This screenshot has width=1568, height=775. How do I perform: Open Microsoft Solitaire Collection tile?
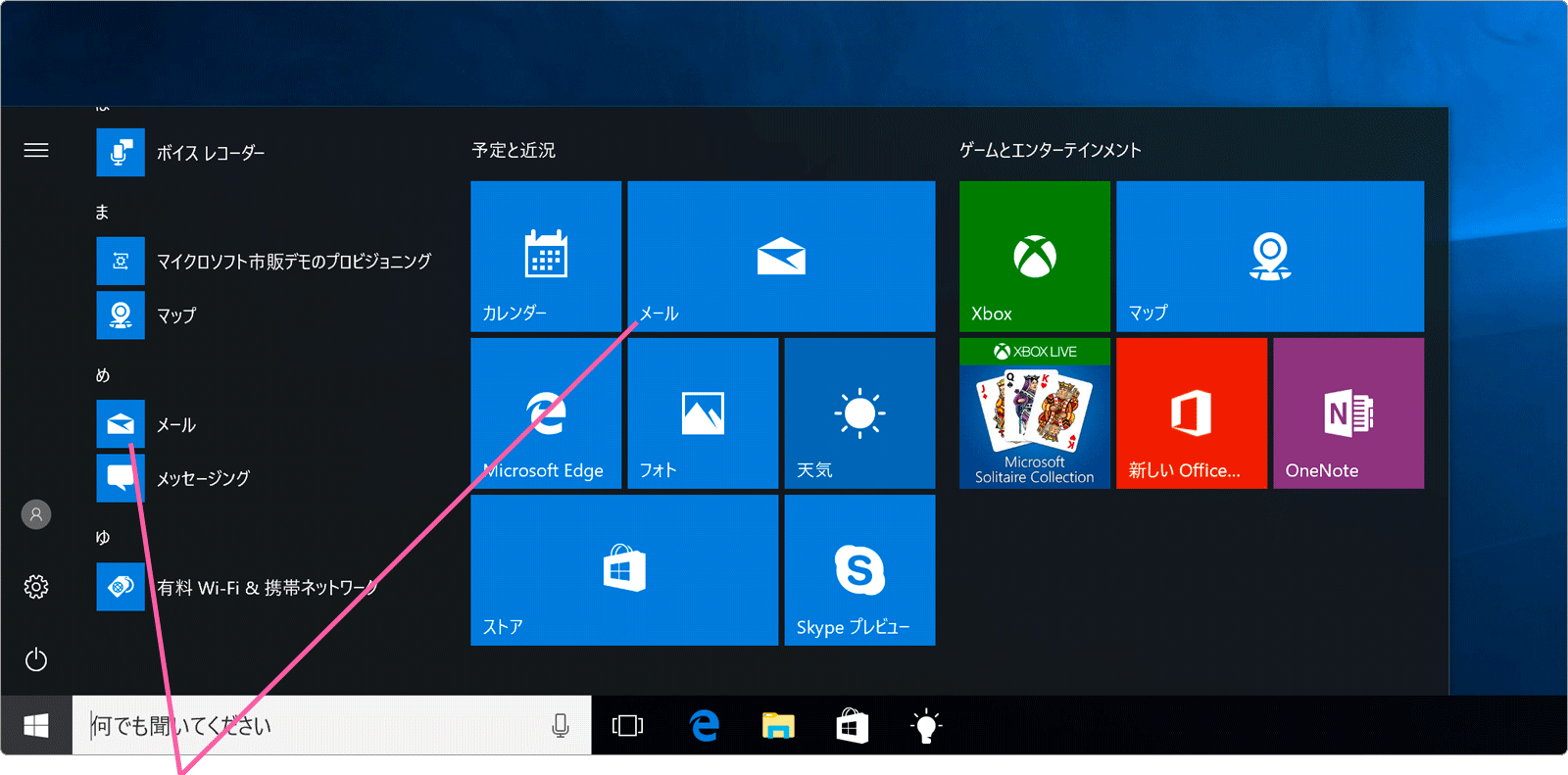1035,412
